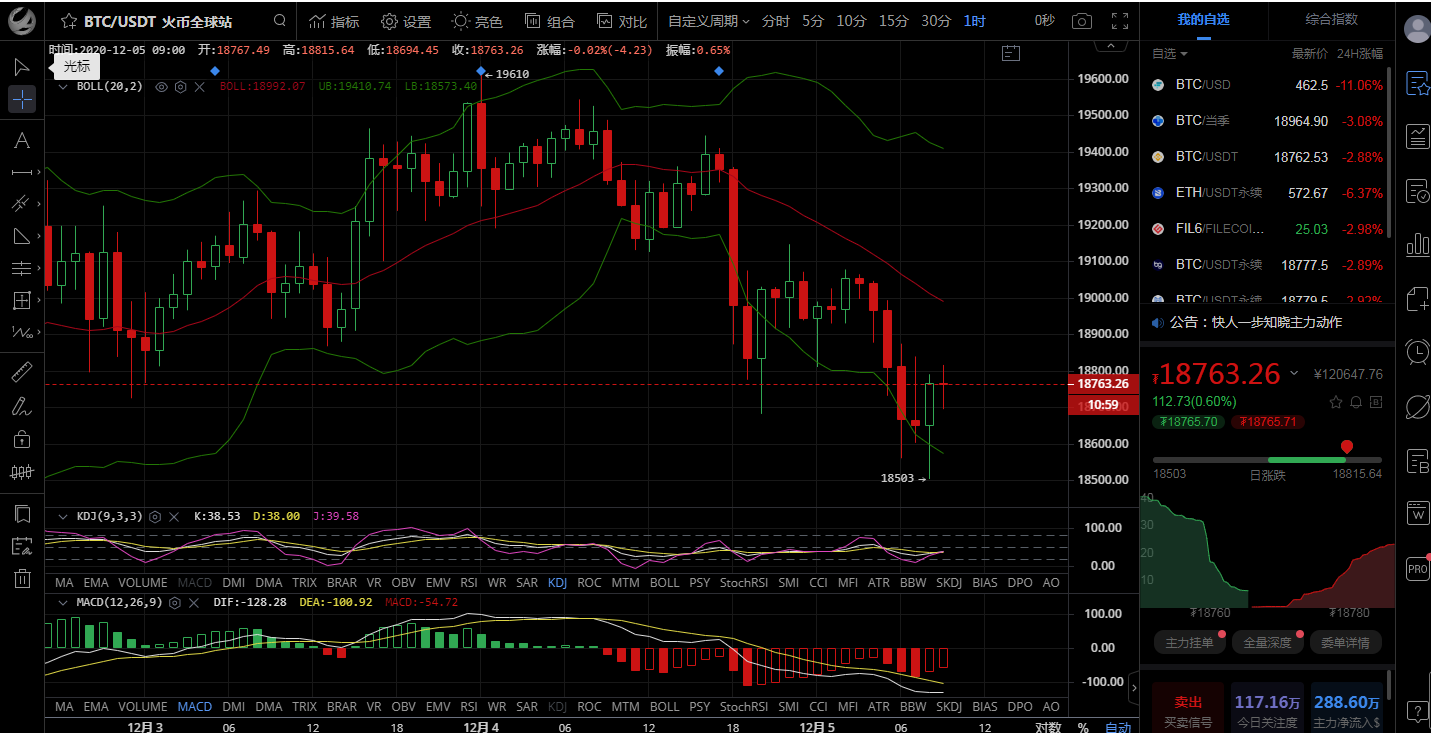Viewport: 1431px width, 733px height.
Task: Select the 1时 hourly interval
Action: [974, 21]
